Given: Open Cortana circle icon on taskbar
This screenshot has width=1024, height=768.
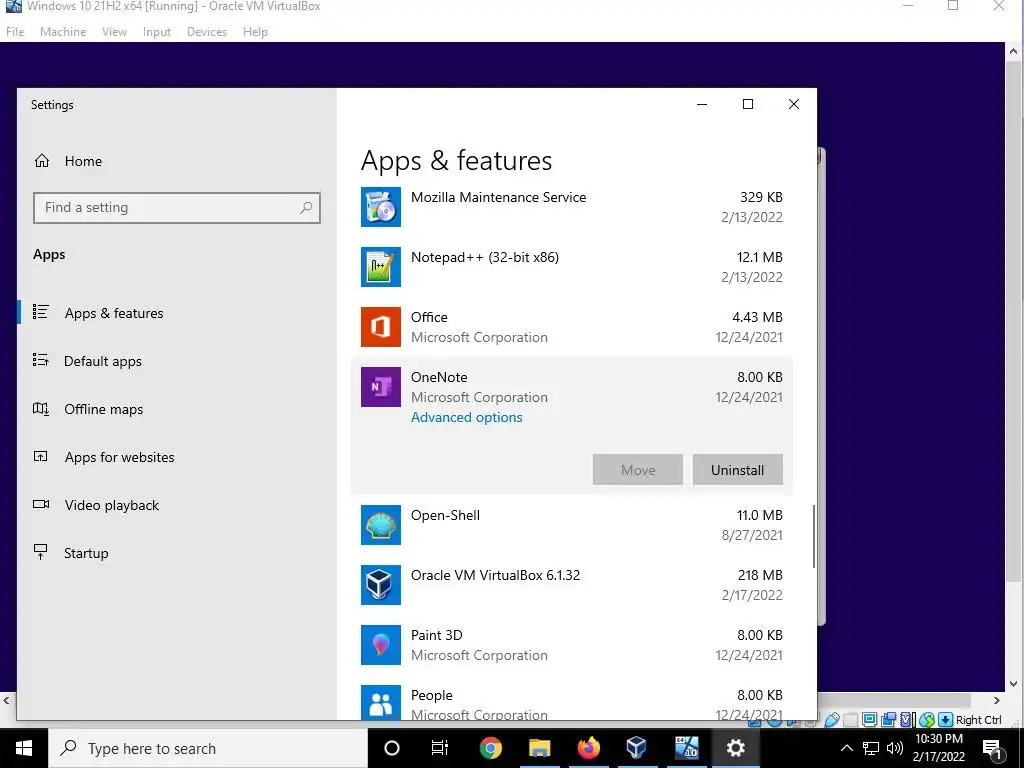Looking at the screenshot, I should [392, 748].
